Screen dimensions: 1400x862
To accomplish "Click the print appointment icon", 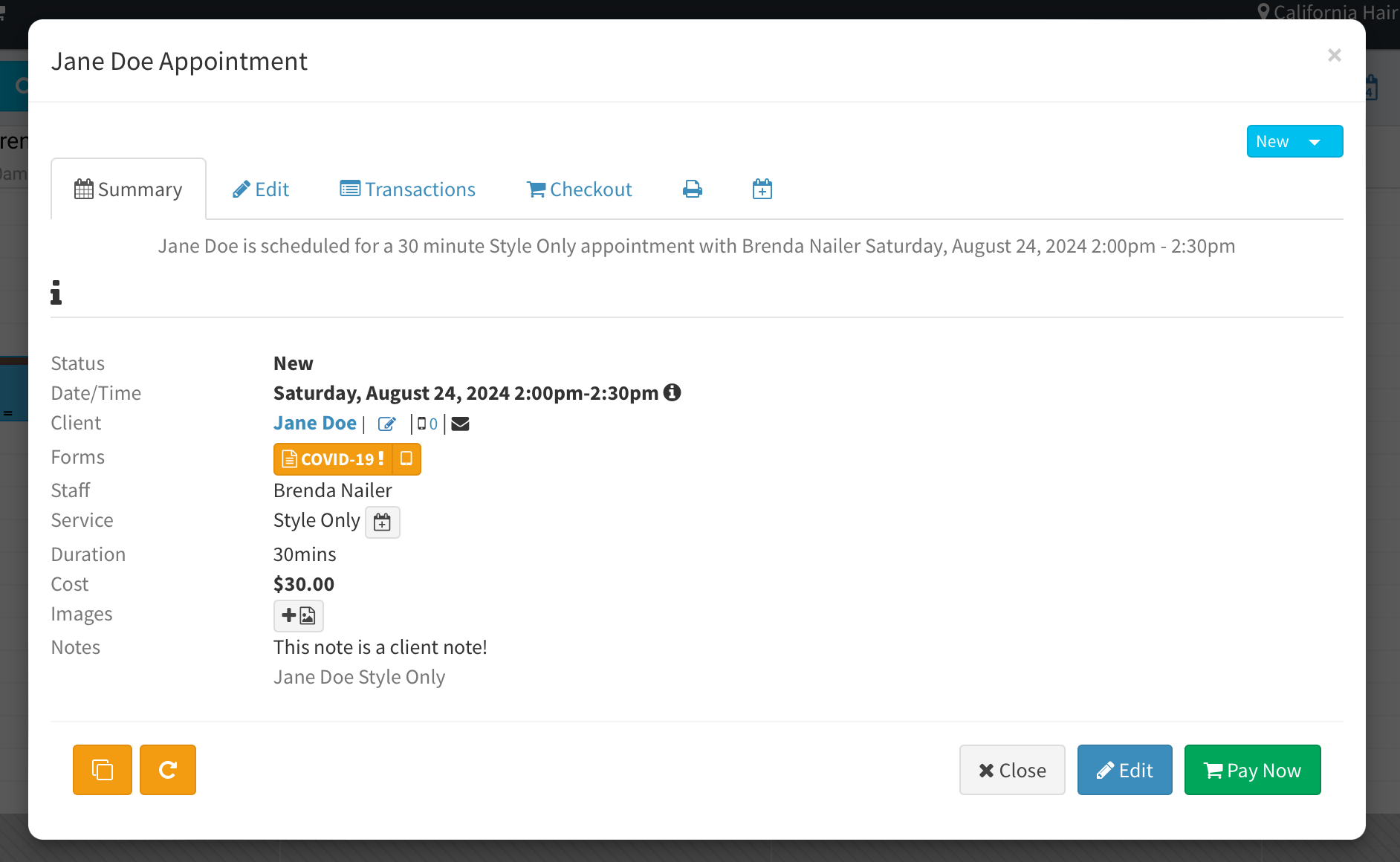I will coord(692,189).
